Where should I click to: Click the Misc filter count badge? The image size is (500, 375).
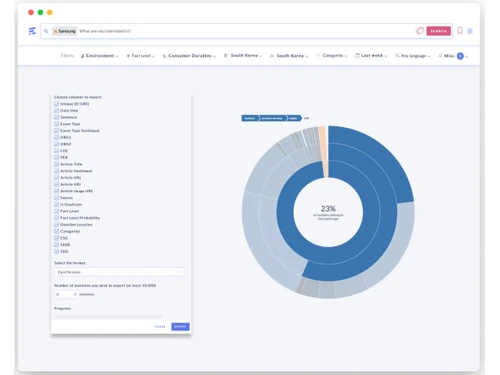pyautogui.click(x=460, y=56)
